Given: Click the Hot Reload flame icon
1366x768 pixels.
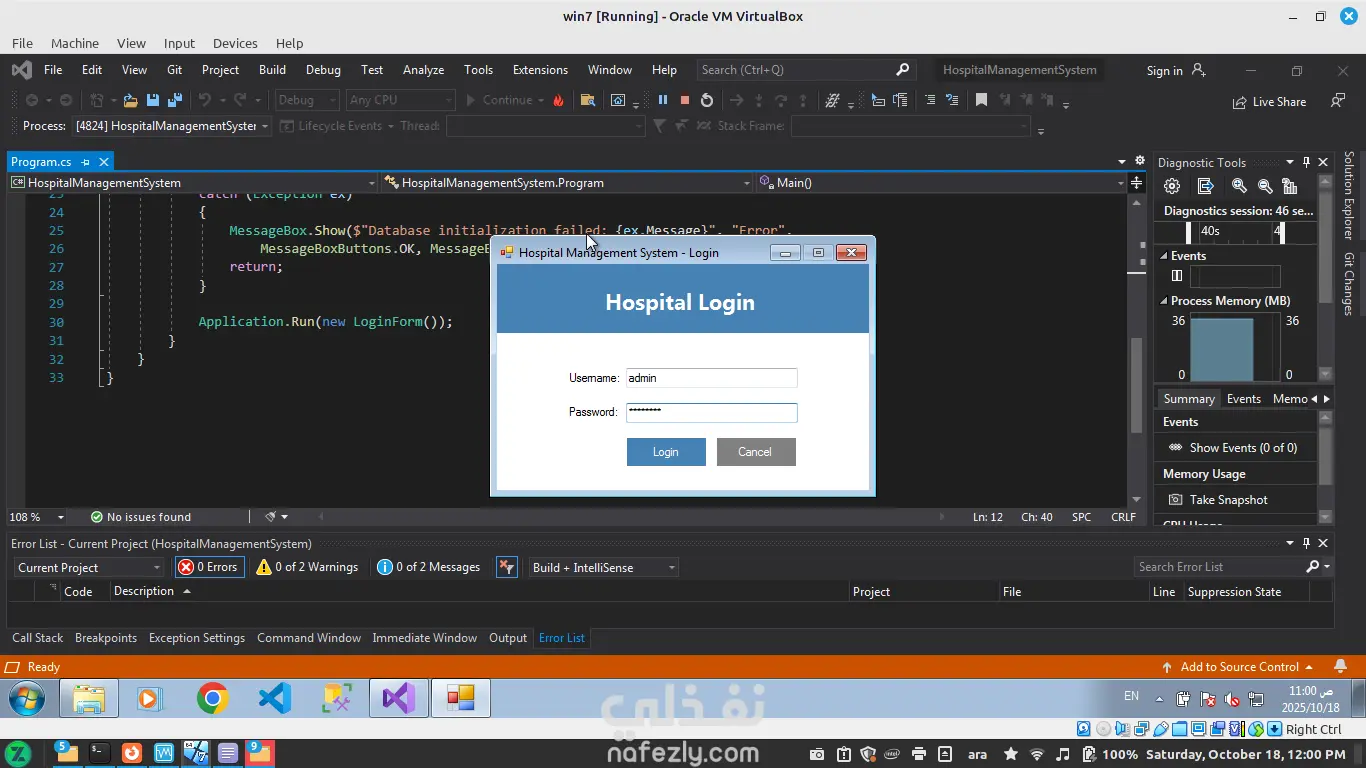Looking at the screenshot, I should pyautogui.click(x=558, y=100).
